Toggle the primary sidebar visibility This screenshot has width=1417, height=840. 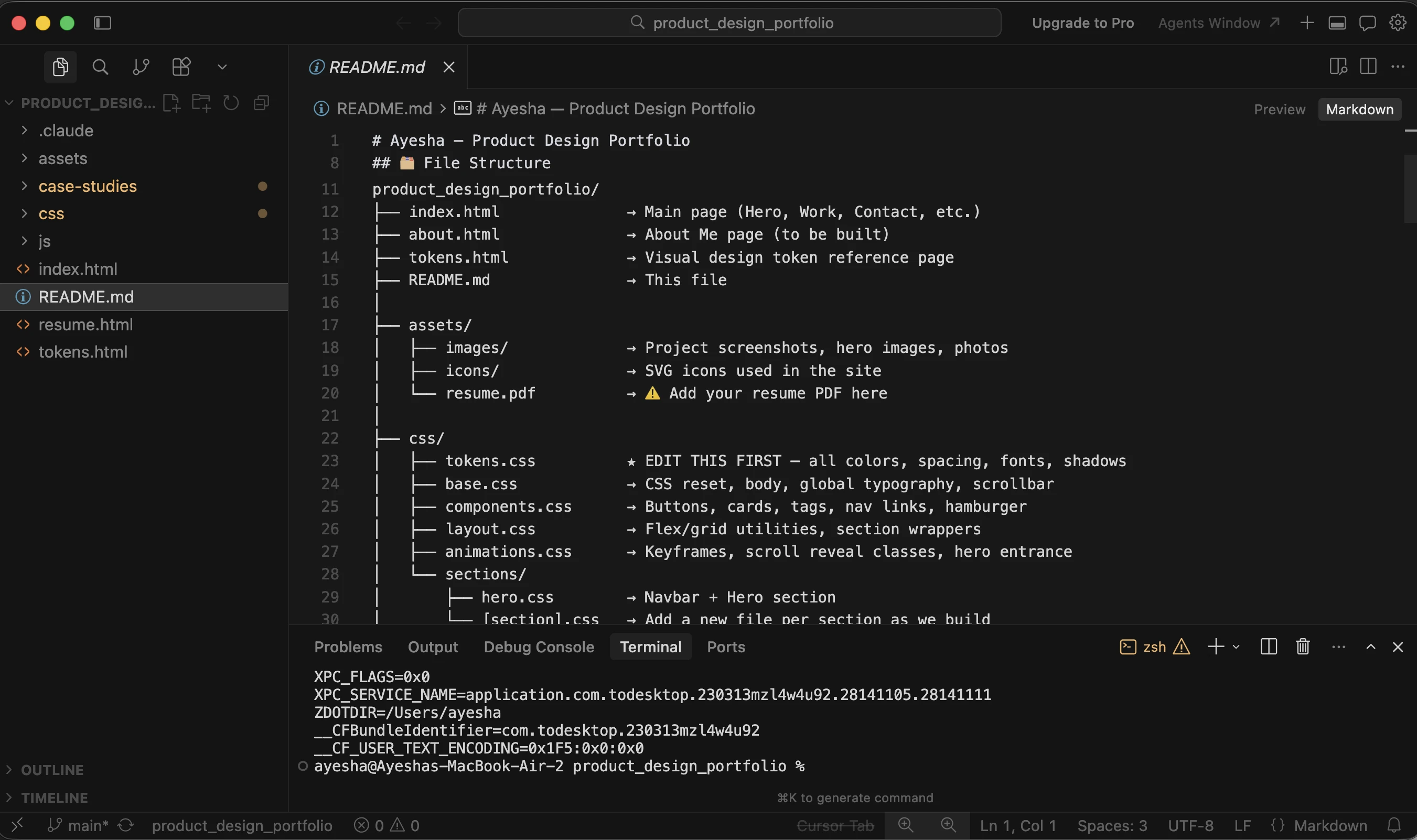(x=102, y=23)
